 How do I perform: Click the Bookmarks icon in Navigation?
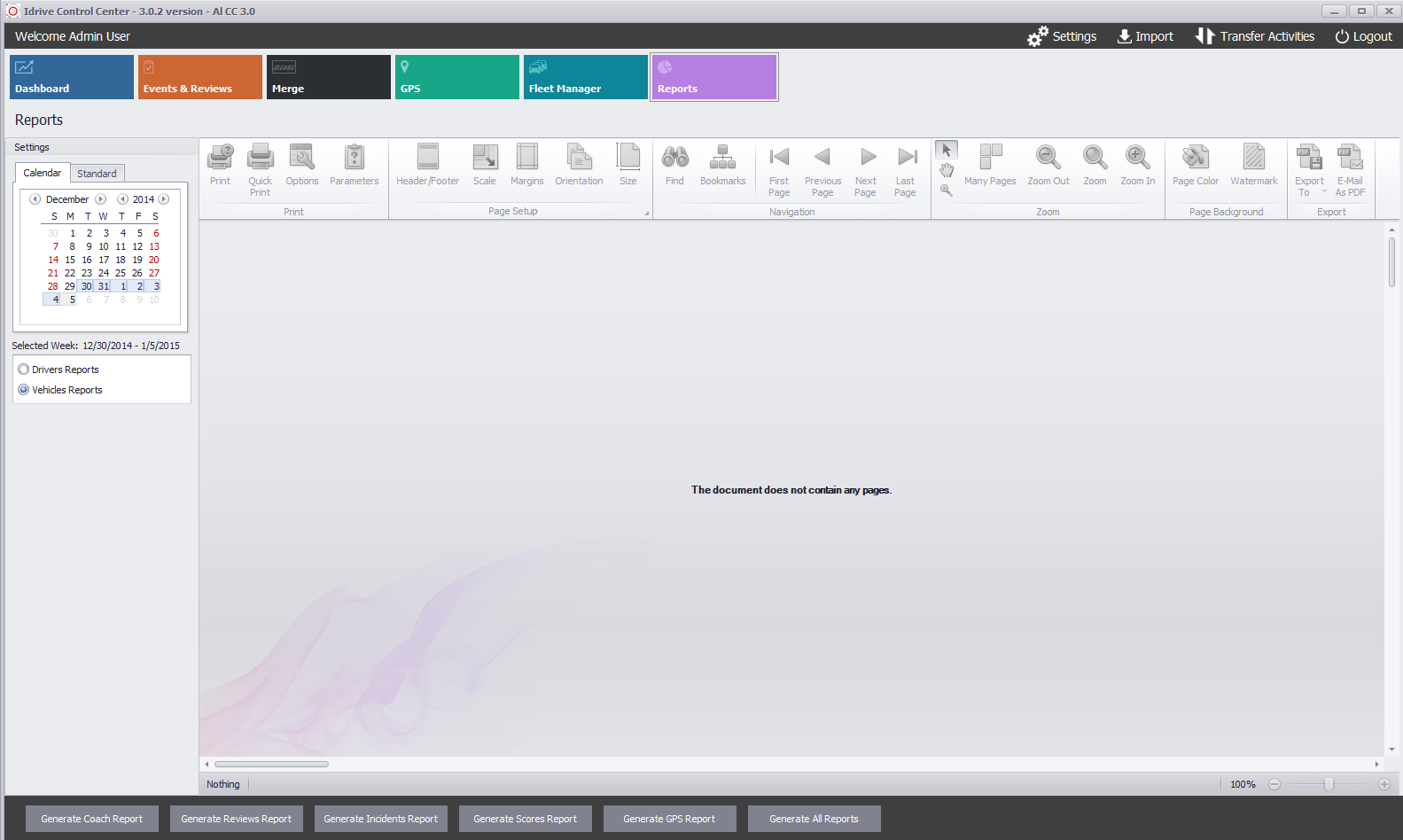[x=722, y=158]
